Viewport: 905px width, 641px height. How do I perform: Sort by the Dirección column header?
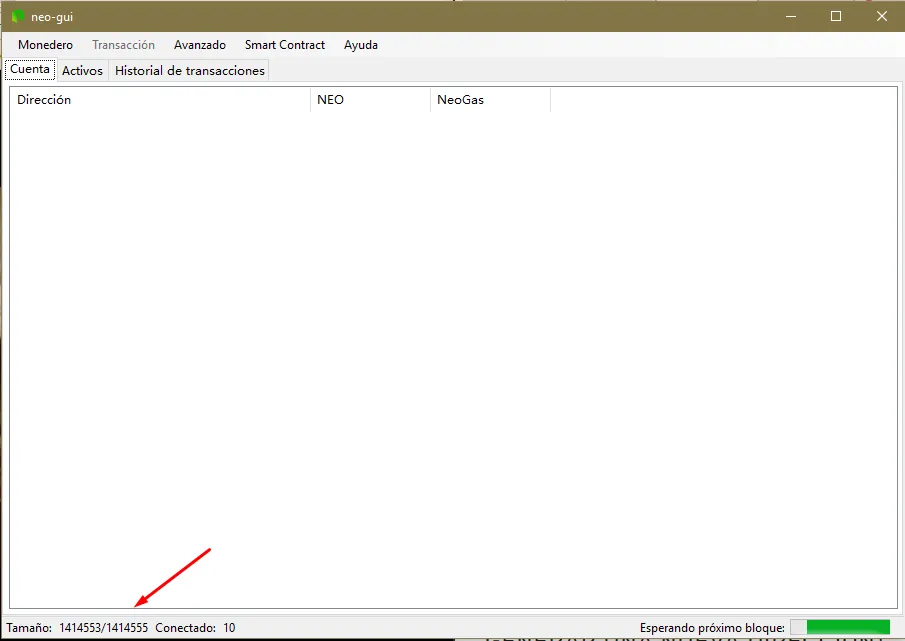160,100
